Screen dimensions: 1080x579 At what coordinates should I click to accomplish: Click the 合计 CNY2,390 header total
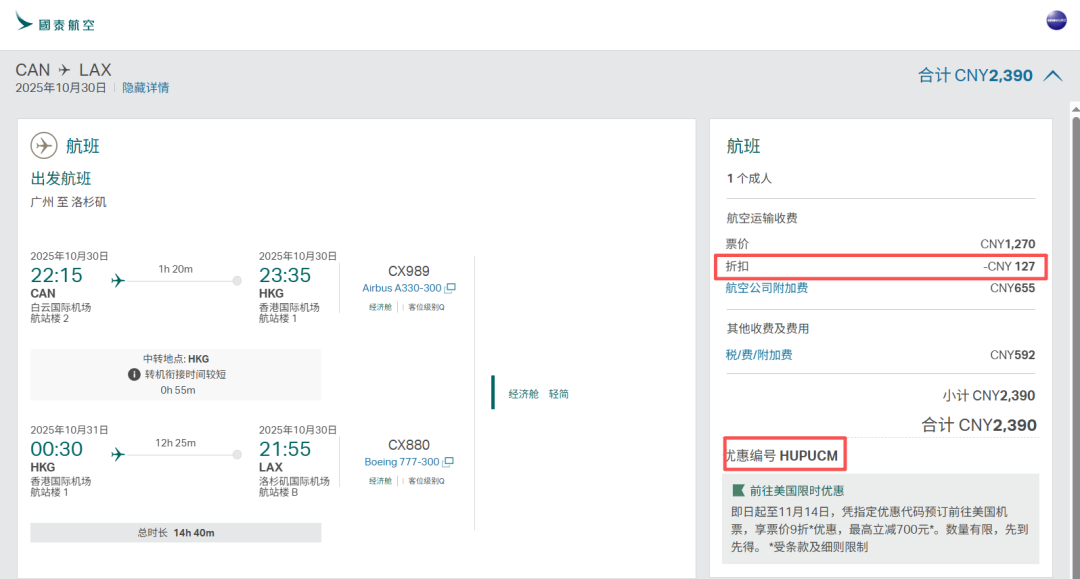(975, 76)
